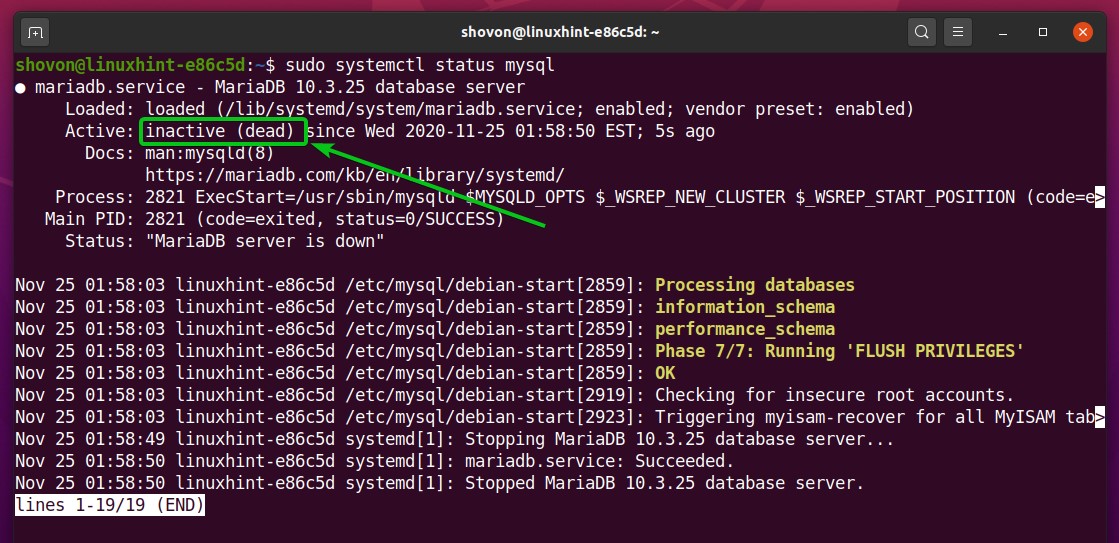1119x543 pixels.
Task: Click the 'MariaDB server is down' status
Action: pyautogui.click(x=265, y=241)
